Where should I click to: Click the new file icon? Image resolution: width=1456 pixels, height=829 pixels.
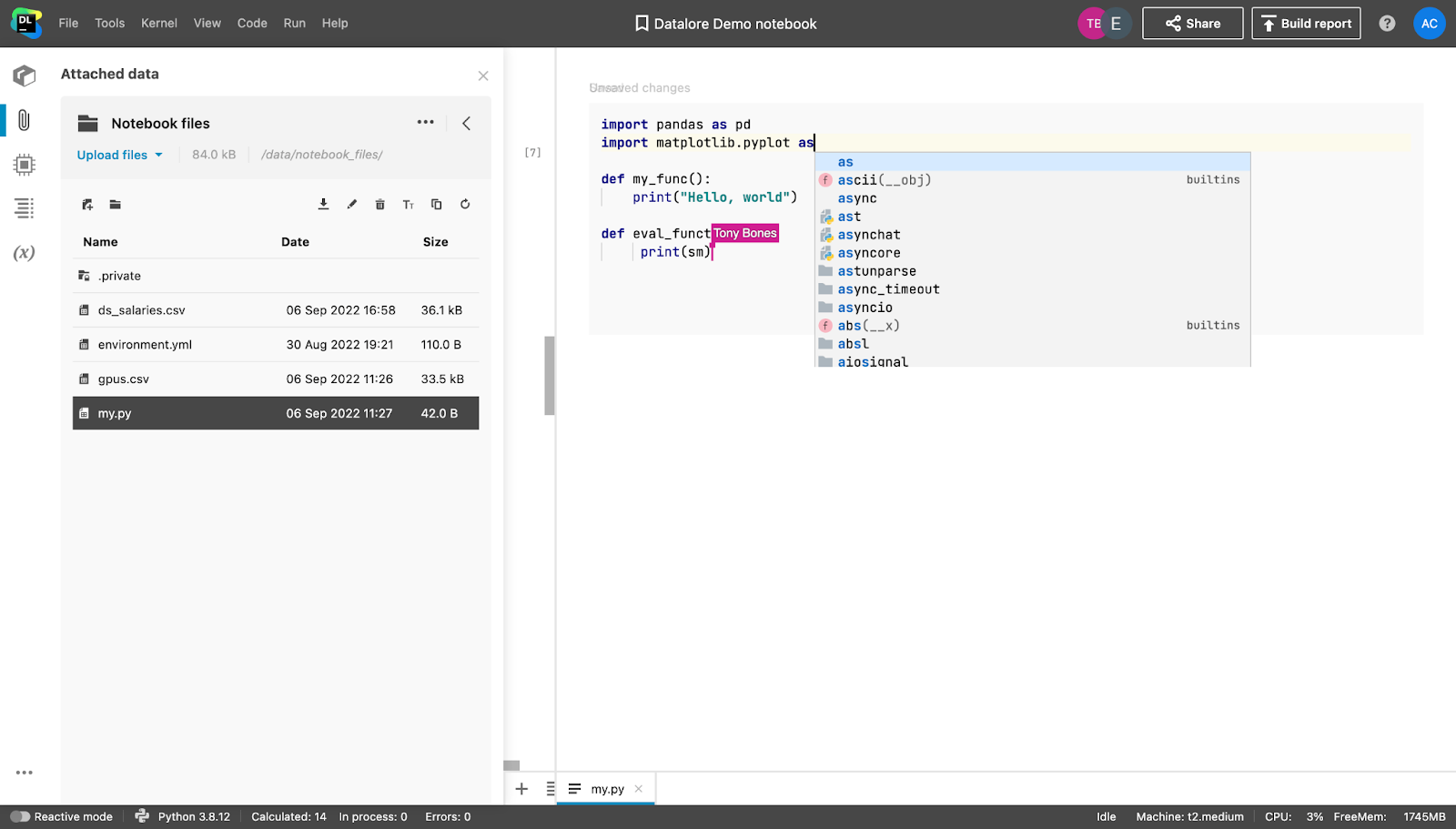tap(87, 205)
